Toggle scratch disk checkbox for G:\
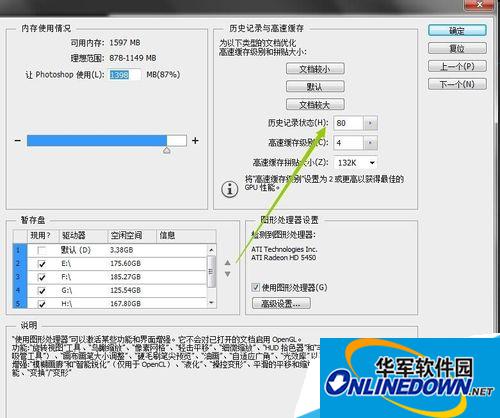The width and height of the screenshot is (500, 418). (x=42, y=290)
